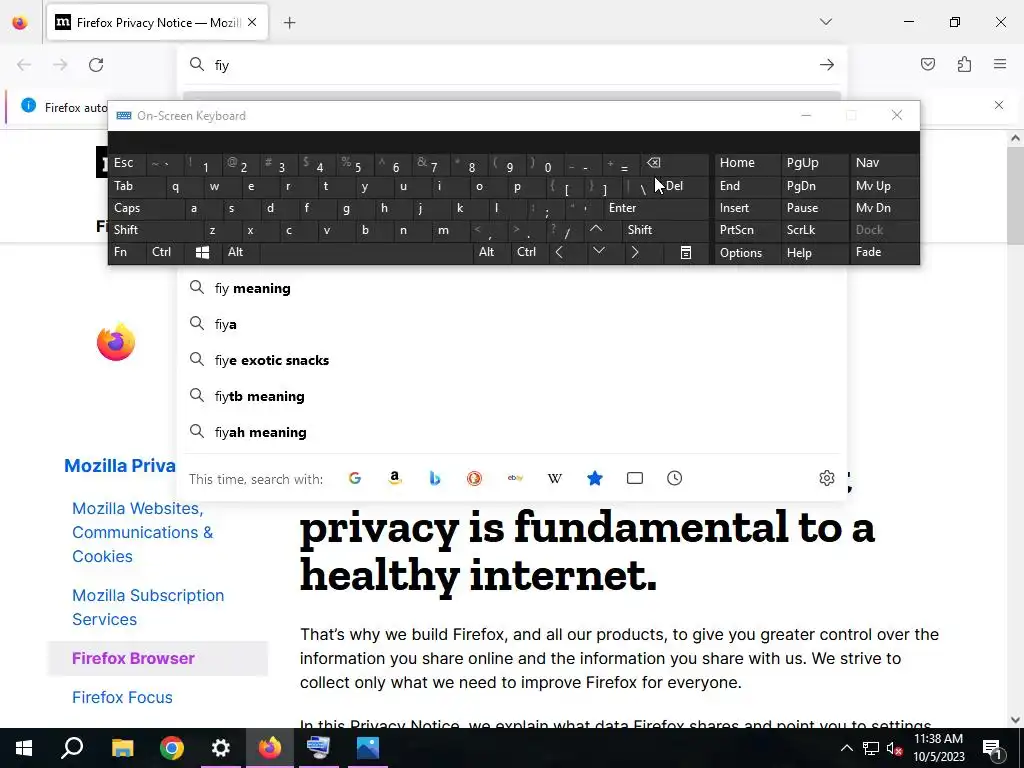Search open tabs icon

(x=635, y=479)
